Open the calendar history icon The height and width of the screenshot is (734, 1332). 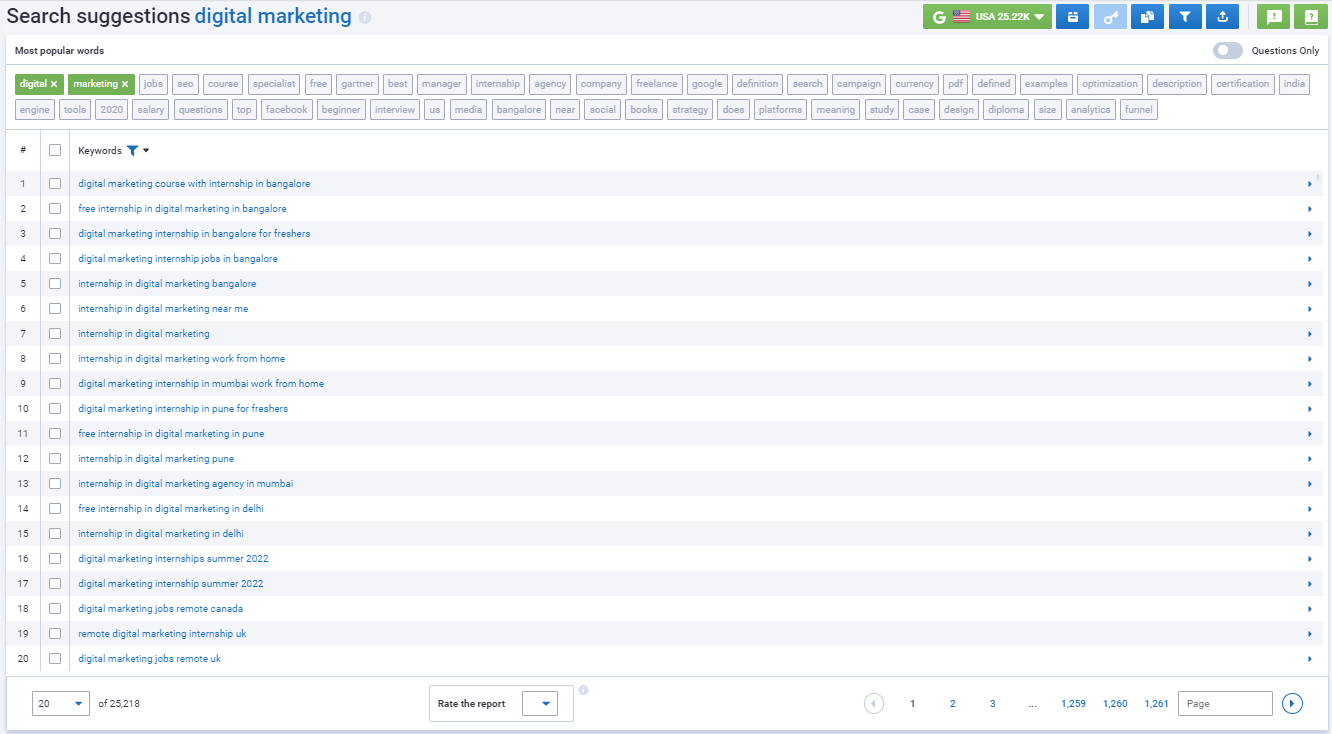[x=1072, y=16]
